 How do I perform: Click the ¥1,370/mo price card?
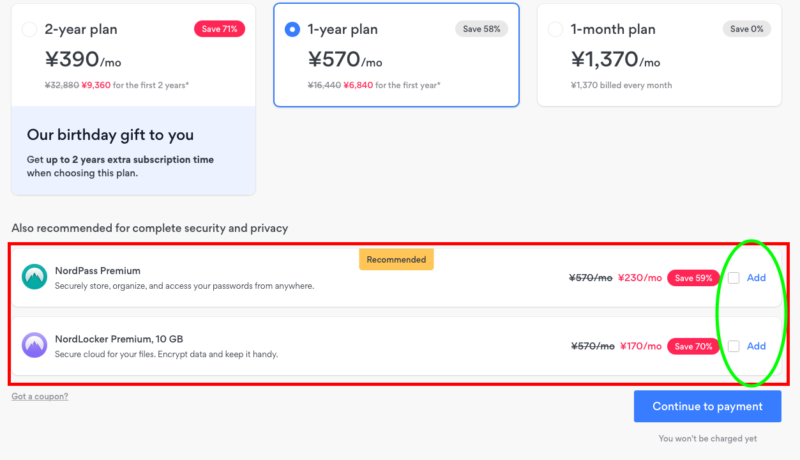[659, 55]
